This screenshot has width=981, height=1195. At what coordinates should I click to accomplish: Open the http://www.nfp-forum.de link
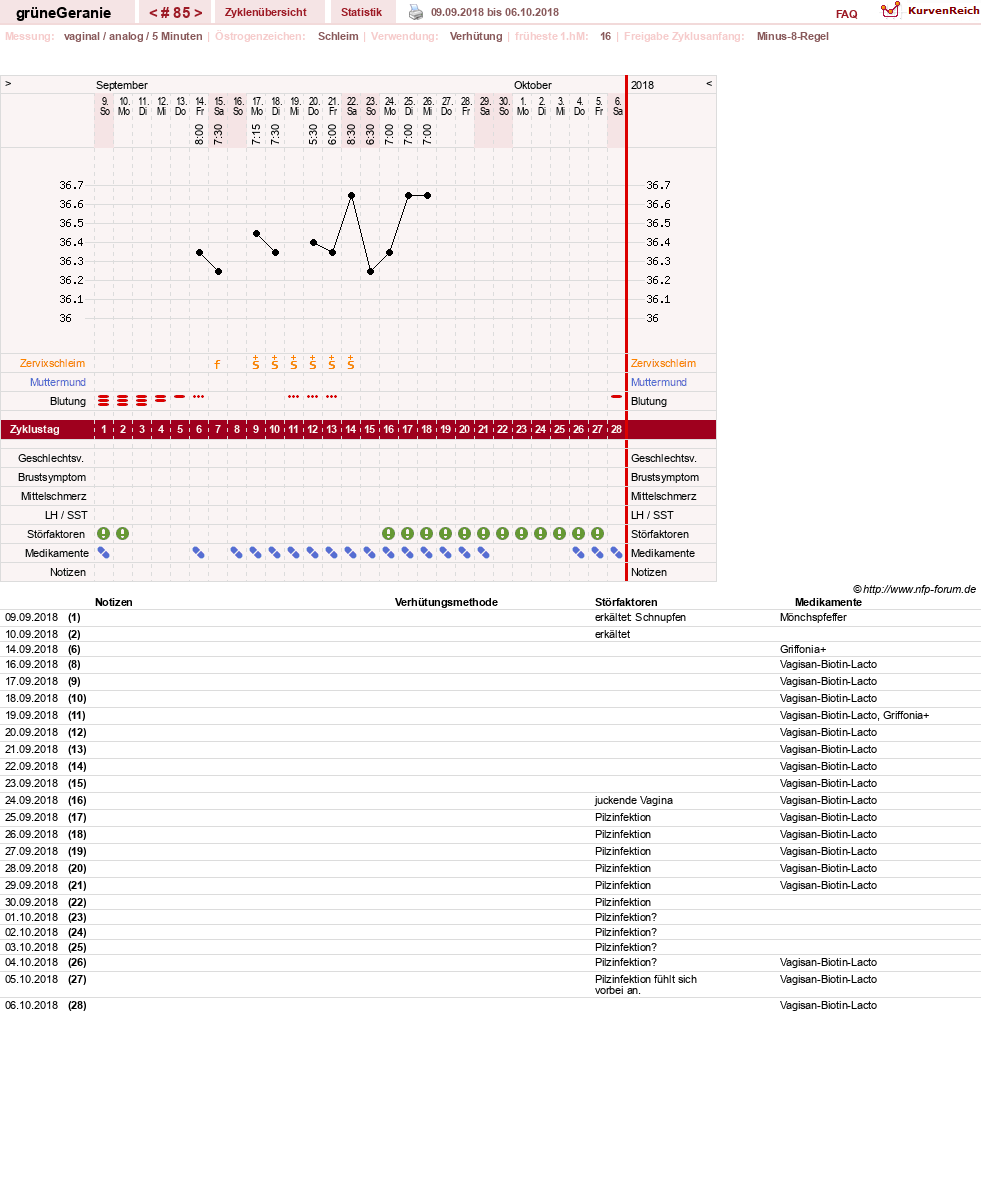[x=919, y=589]
